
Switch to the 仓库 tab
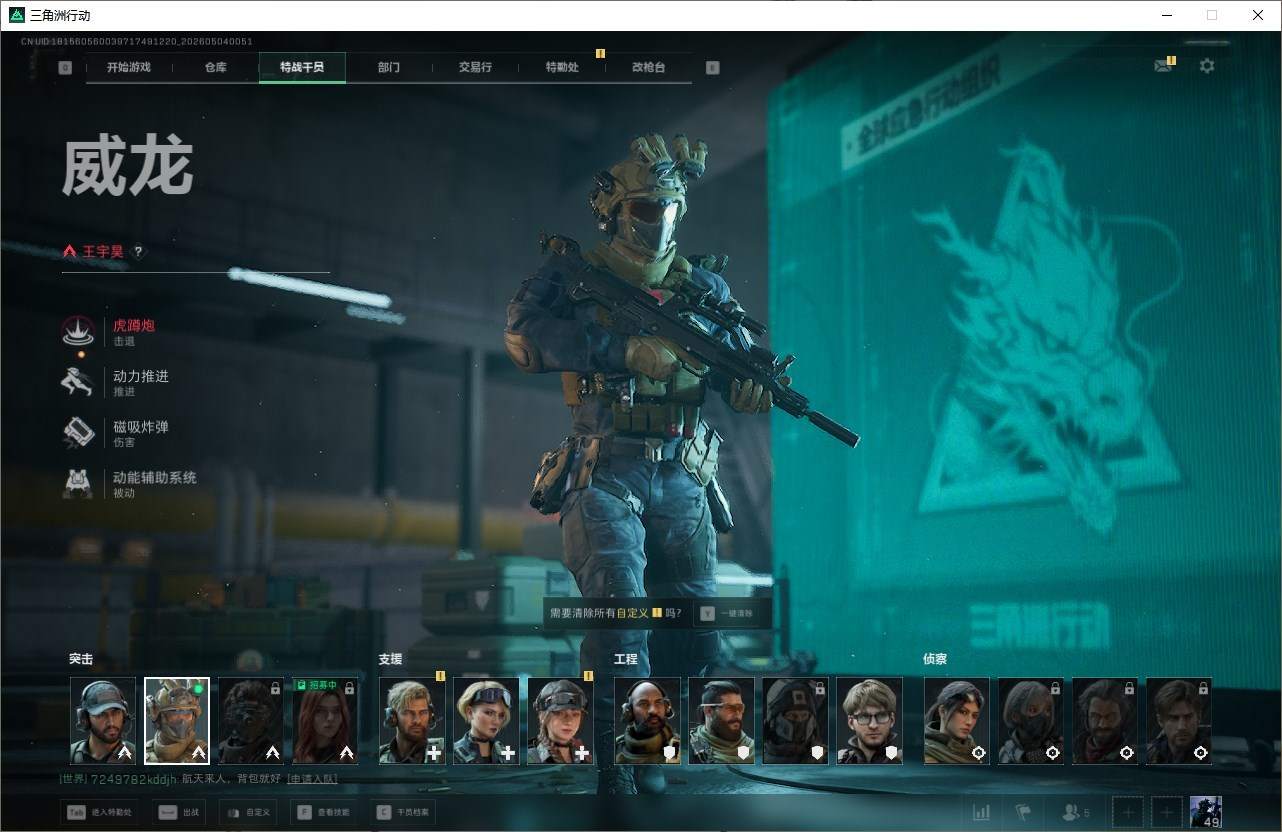[x=215, y=67]
